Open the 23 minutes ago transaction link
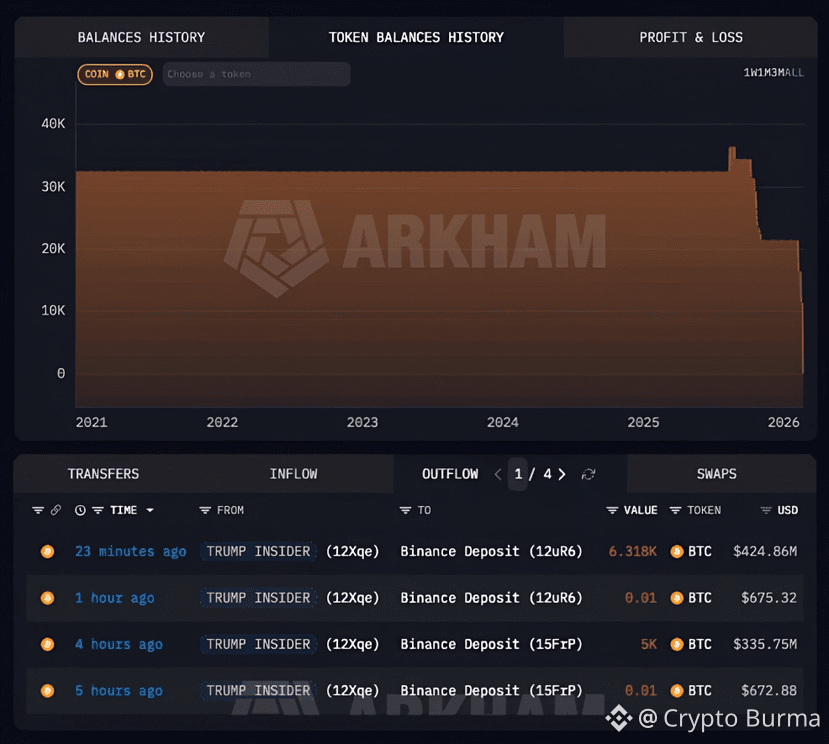Viewport: 829px width, 744px height. click(131, 552)
